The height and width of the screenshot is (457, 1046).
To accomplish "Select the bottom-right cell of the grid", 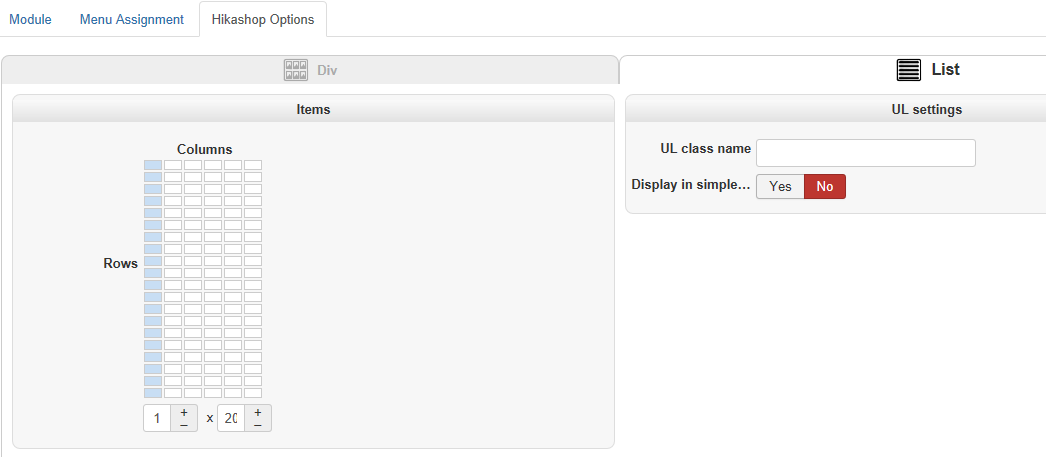I will click(x=253, y=393).
